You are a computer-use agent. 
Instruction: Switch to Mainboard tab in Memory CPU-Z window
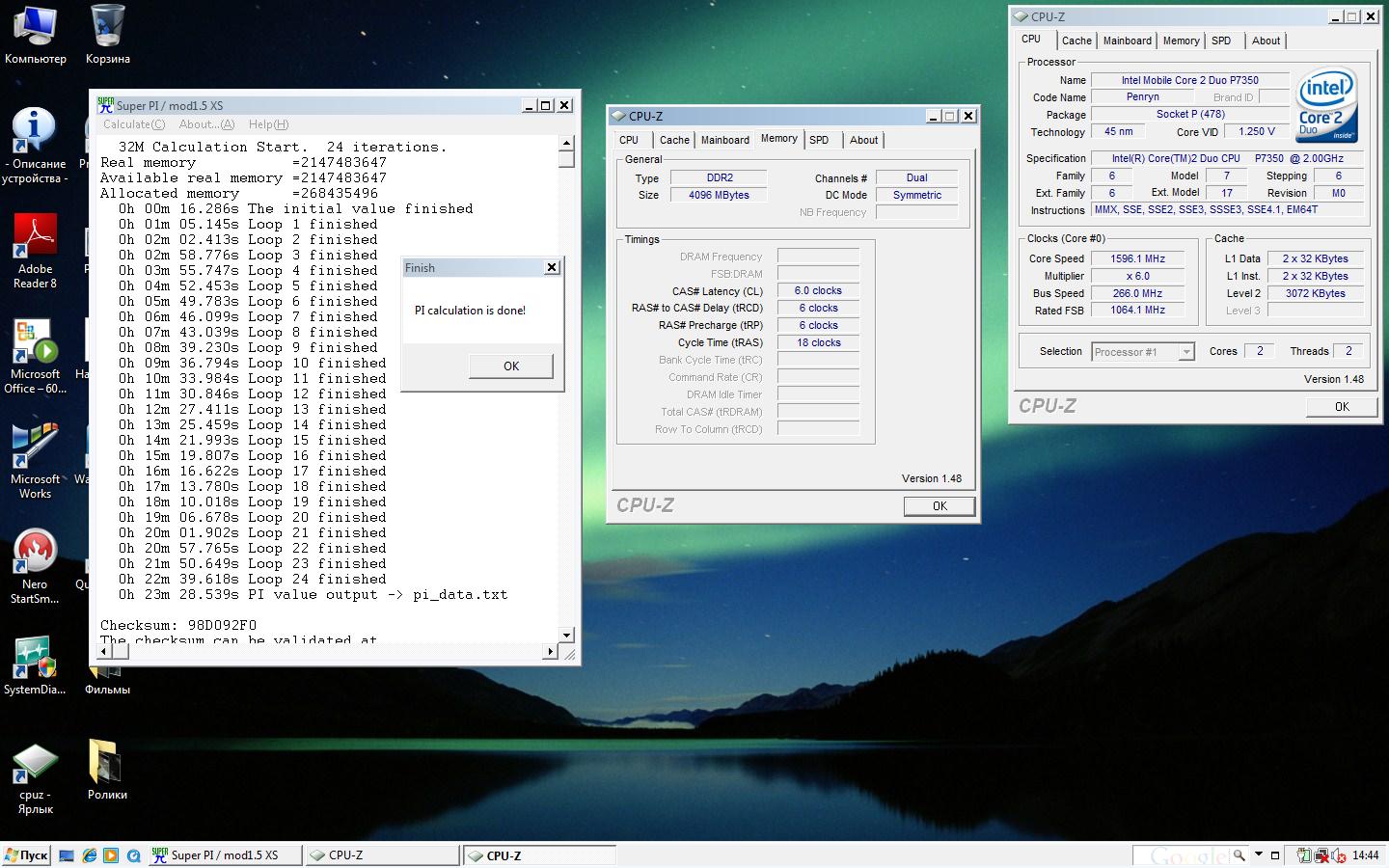[x=724, y=140]
